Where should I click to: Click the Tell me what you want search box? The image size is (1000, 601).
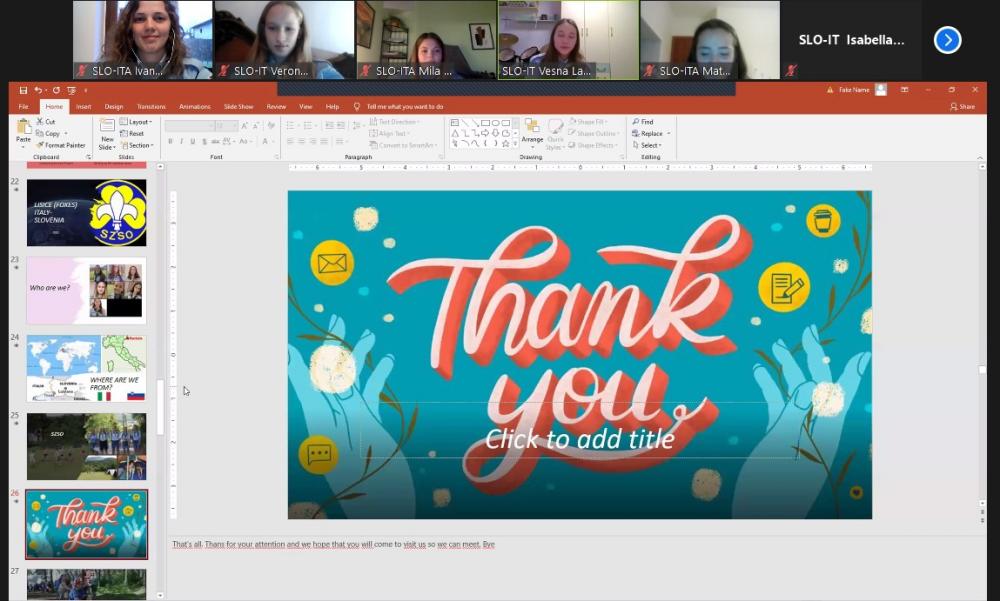click(404, 106)
